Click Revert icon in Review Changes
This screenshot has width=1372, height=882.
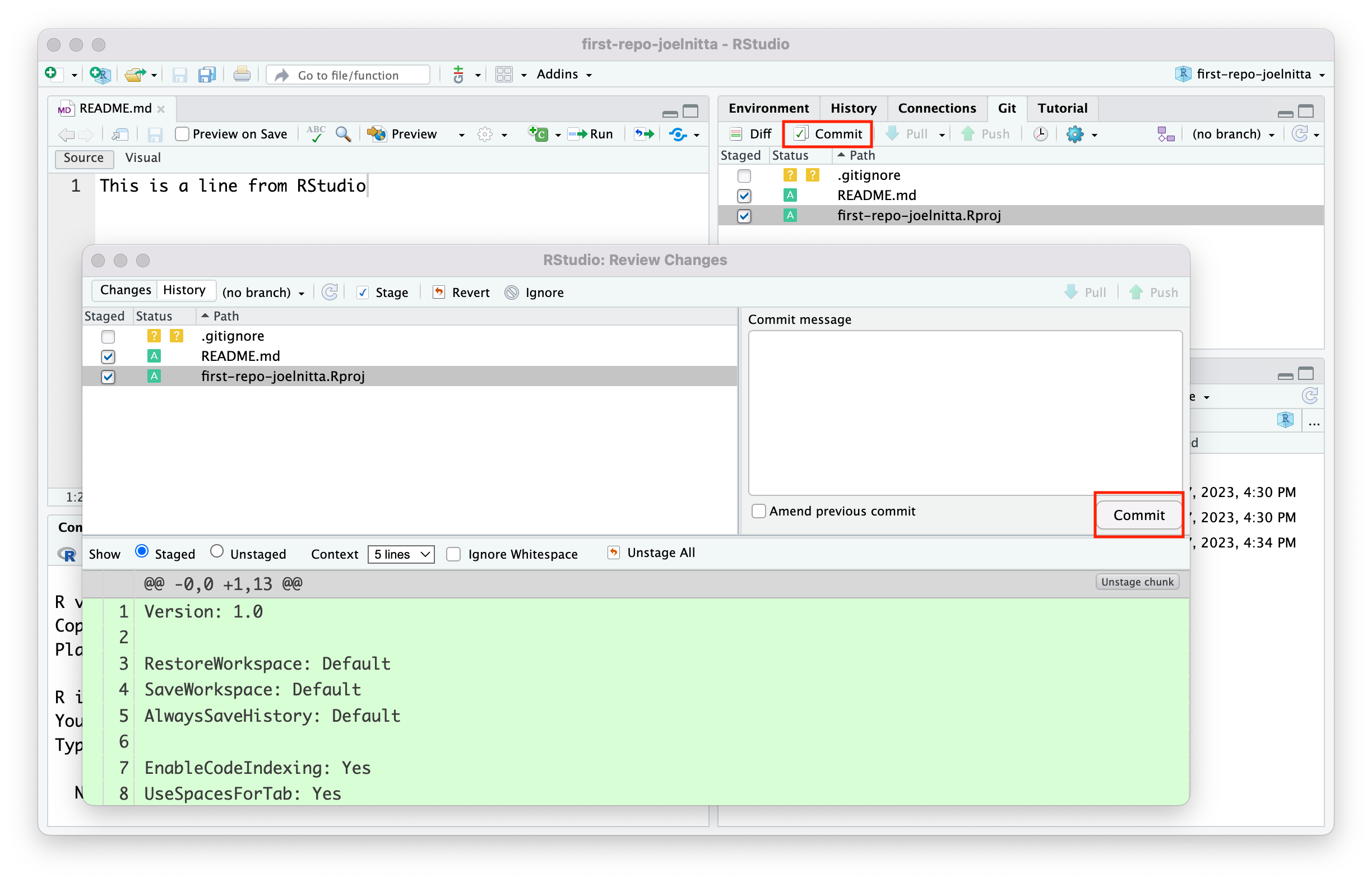[439, 292]
